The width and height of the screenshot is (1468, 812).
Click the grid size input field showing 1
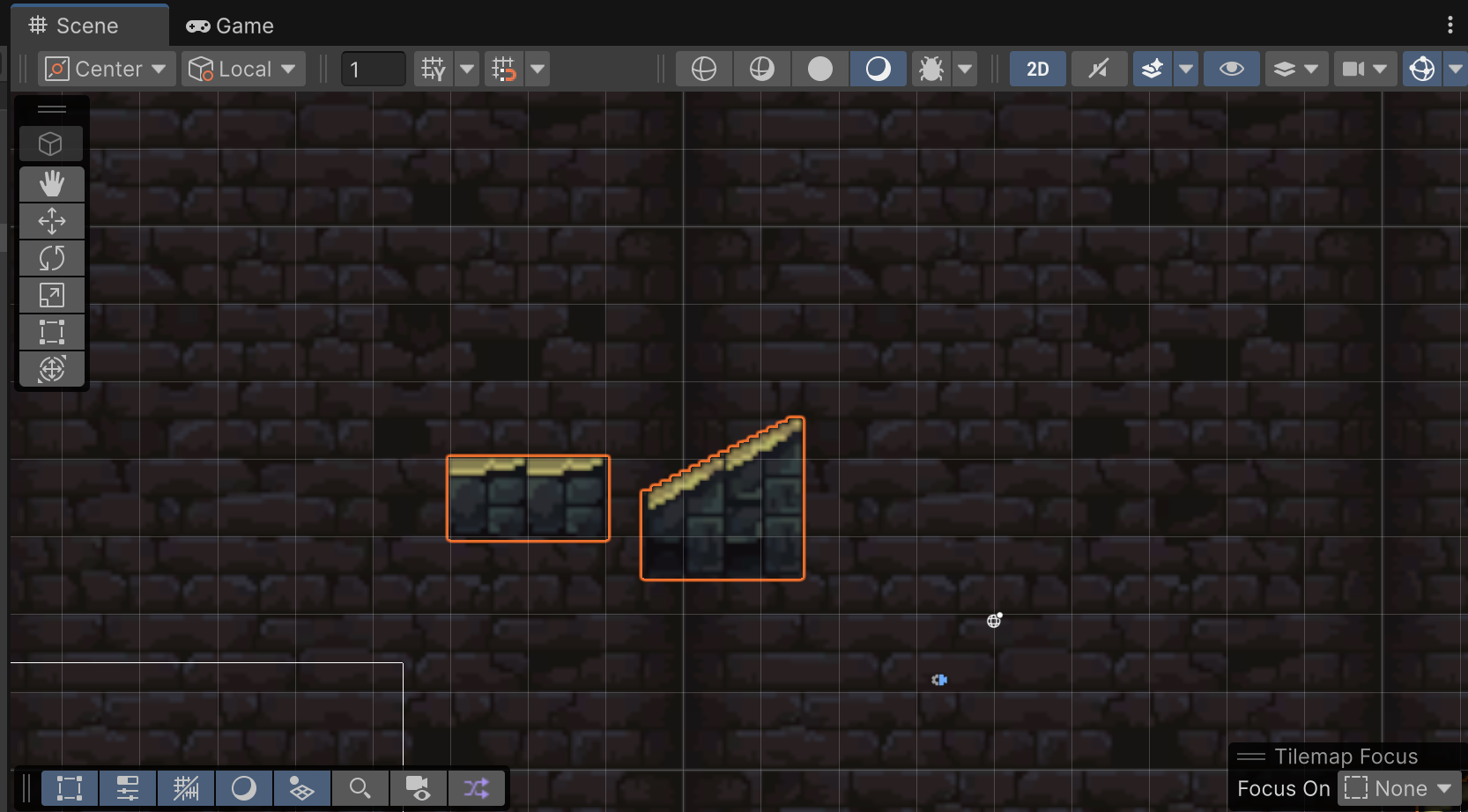pyautogui.click(x=373, y=69)
